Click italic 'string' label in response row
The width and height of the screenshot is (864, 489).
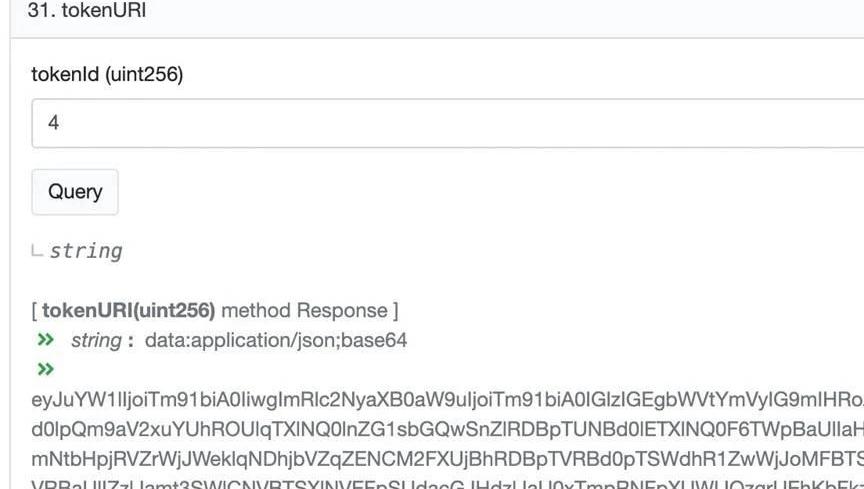click(x=95, y=340)
